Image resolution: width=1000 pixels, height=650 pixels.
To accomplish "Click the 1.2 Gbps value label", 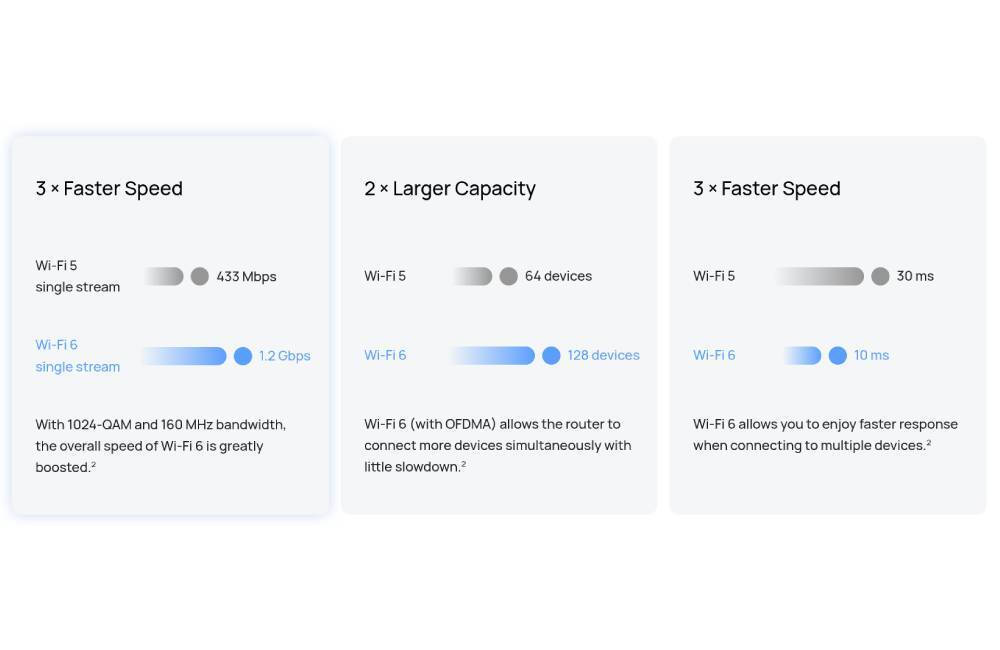I will coord(284,356).
